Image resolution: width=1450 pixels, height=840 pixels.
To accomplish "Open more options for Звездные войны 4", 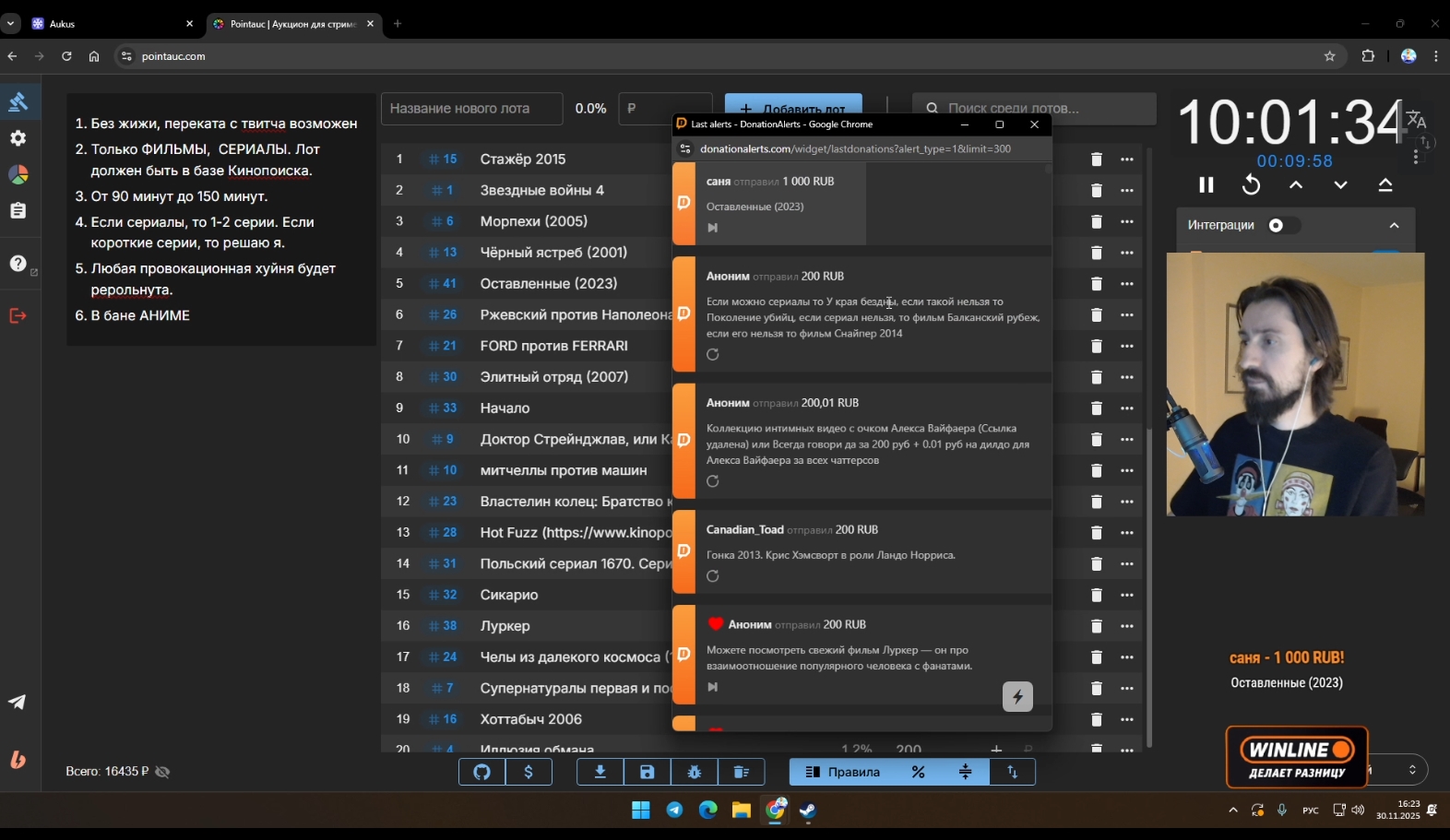I will tap(1127, 191).
